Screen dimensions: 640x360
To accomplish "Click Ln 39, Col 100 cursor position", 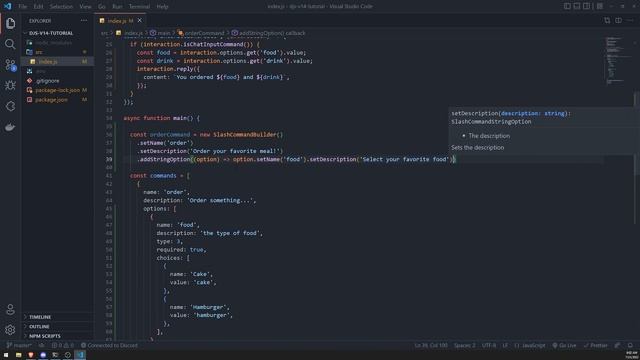I will point(431,345).
